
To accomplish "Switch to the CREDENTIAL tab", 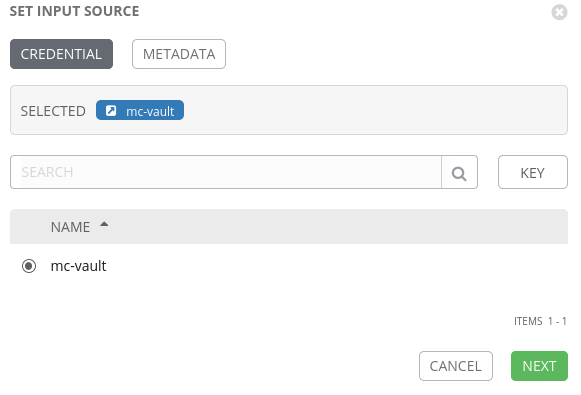I will point(62,54).
